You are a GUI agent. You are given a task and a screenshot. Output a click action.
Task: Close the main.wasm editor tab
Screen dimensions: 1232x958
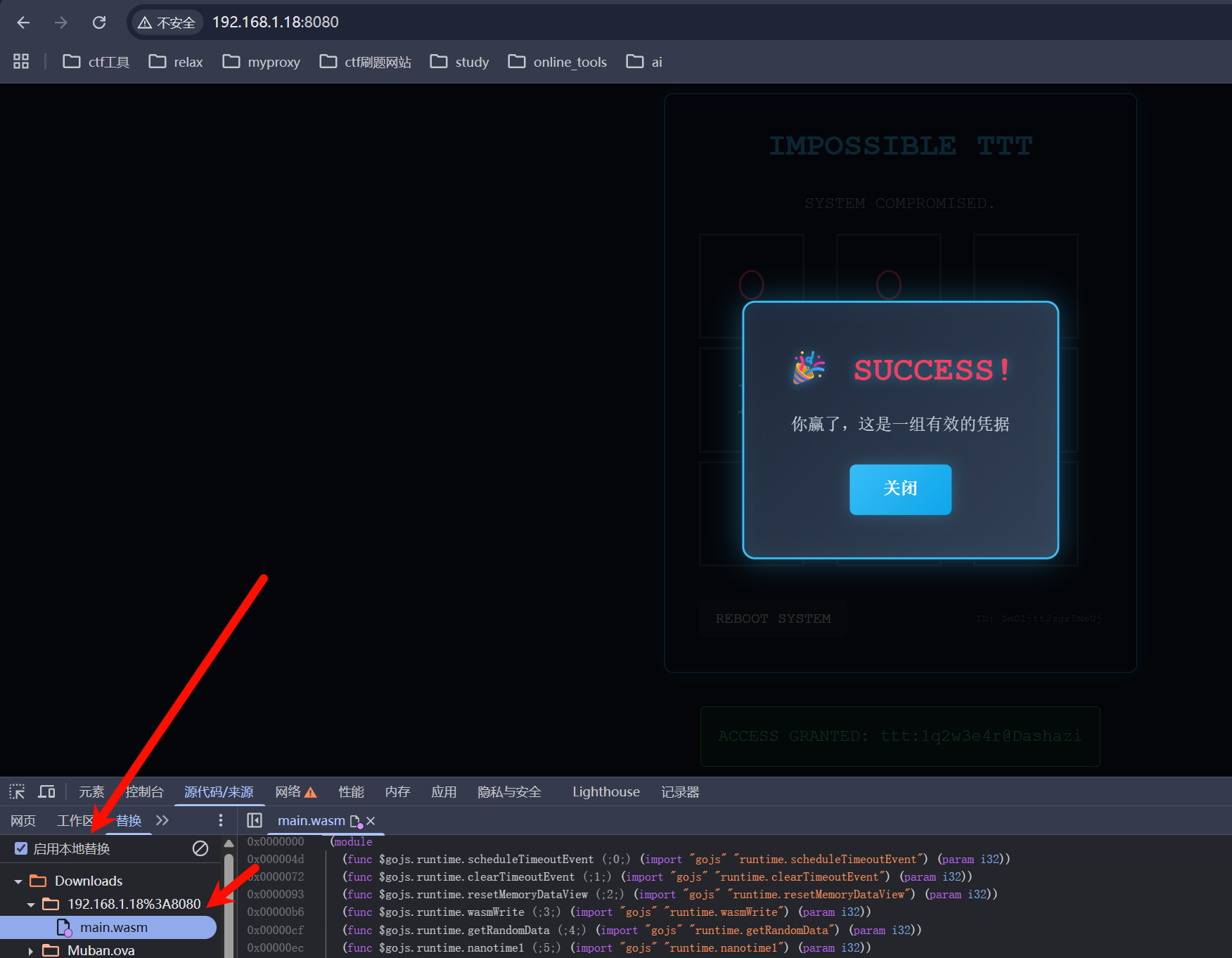click(371, 821)
